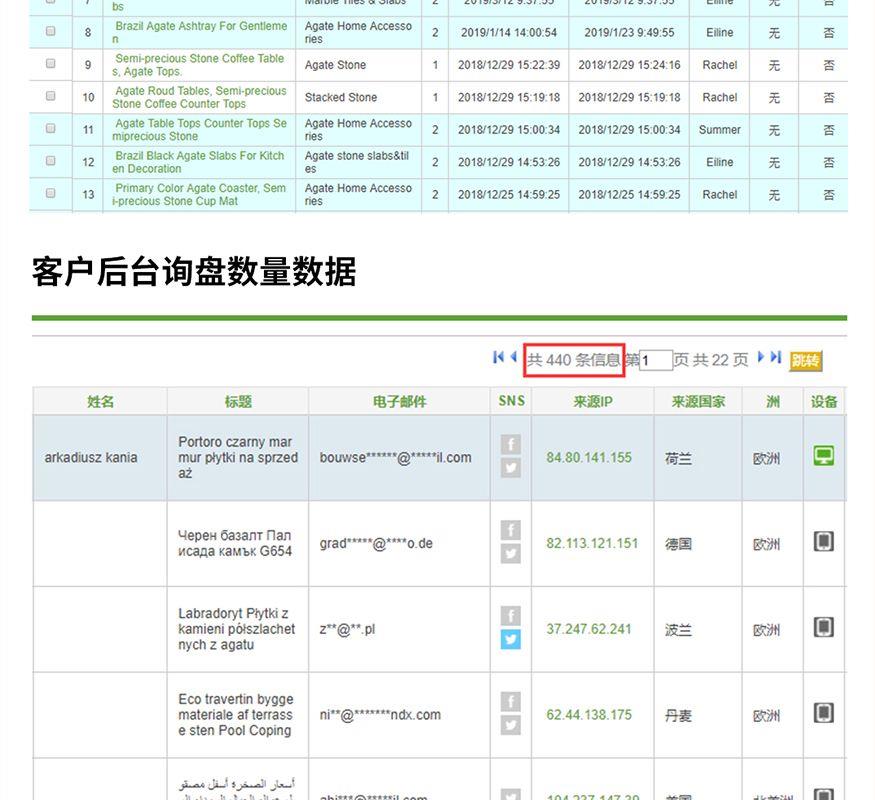Viewport: 875px width, 800px height.
Task: Open Primary Color Agate Coaster product link
Action: [199, 194]
